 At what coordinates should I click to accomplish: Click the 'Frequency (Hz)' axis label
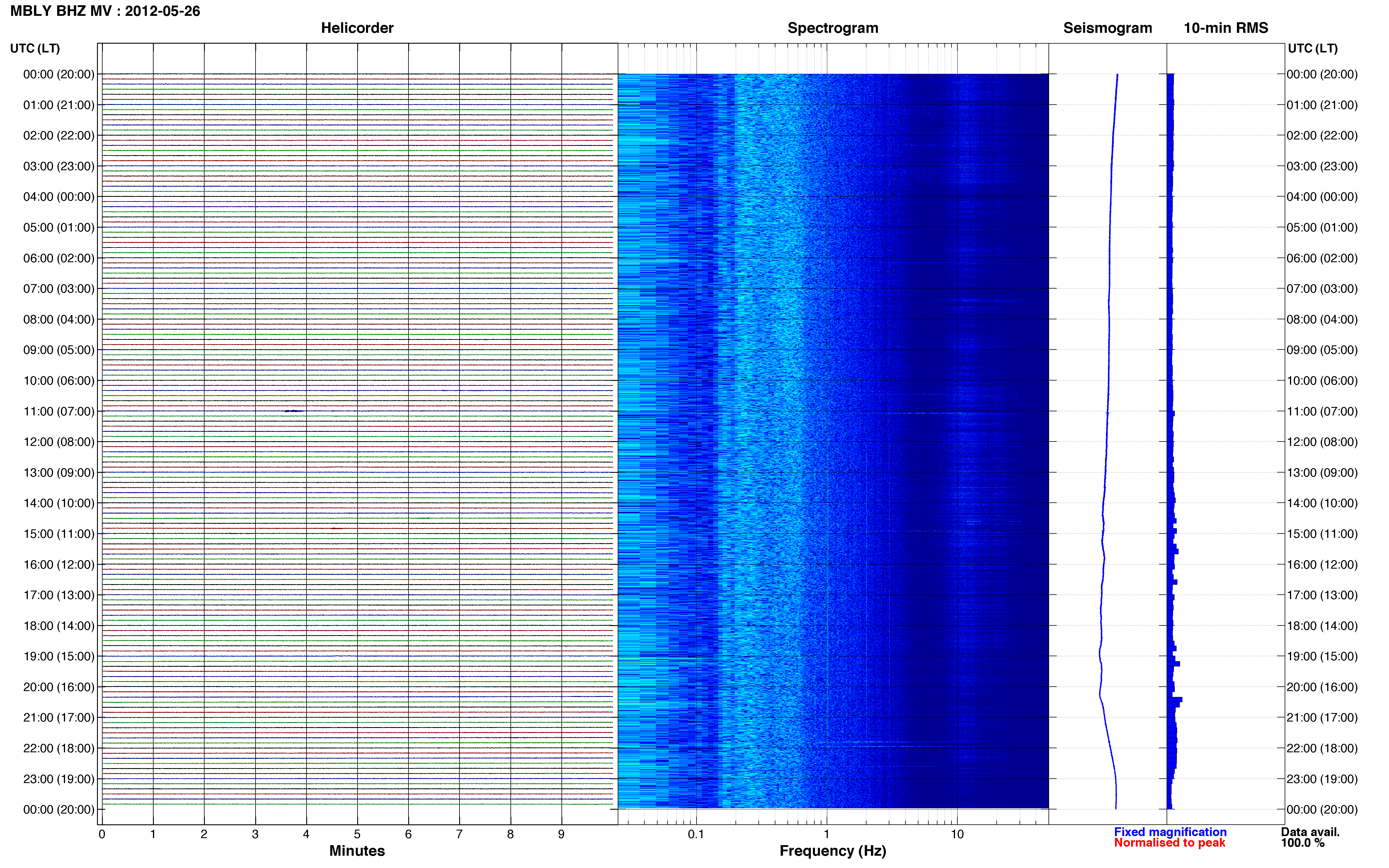tap(833, 851)
